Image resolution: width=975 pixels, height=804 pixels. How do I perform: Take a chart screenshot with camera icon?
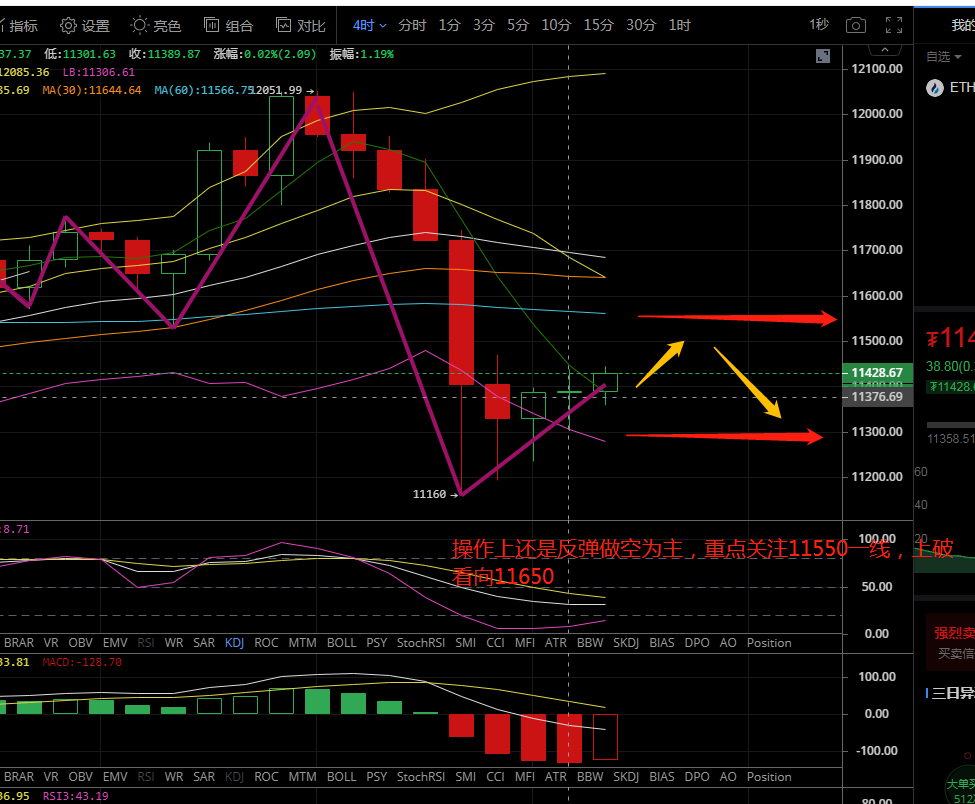[x=855, y=25]
